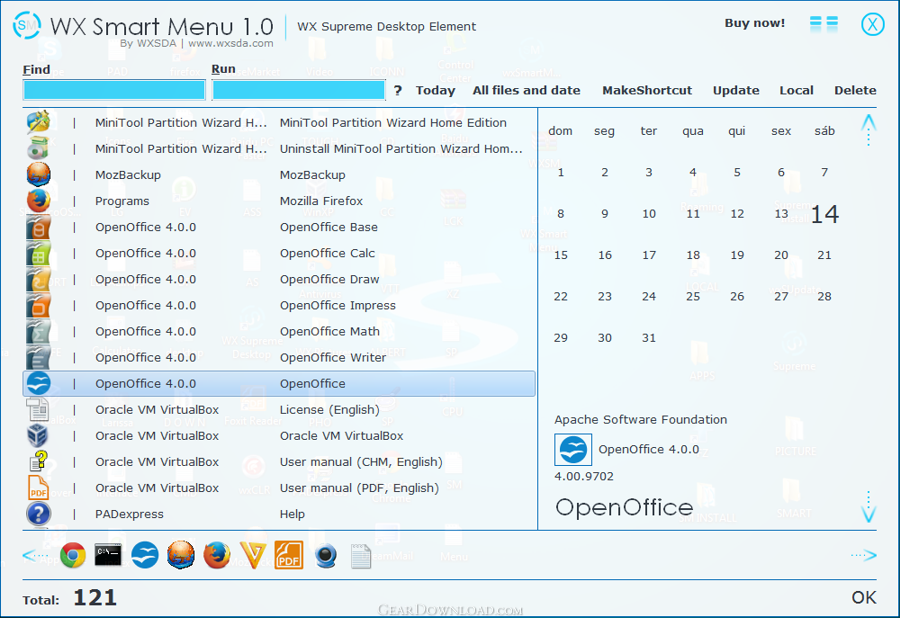Select the "Programs" group name
The width and height of the screenshot is (900, 618).
122,201
